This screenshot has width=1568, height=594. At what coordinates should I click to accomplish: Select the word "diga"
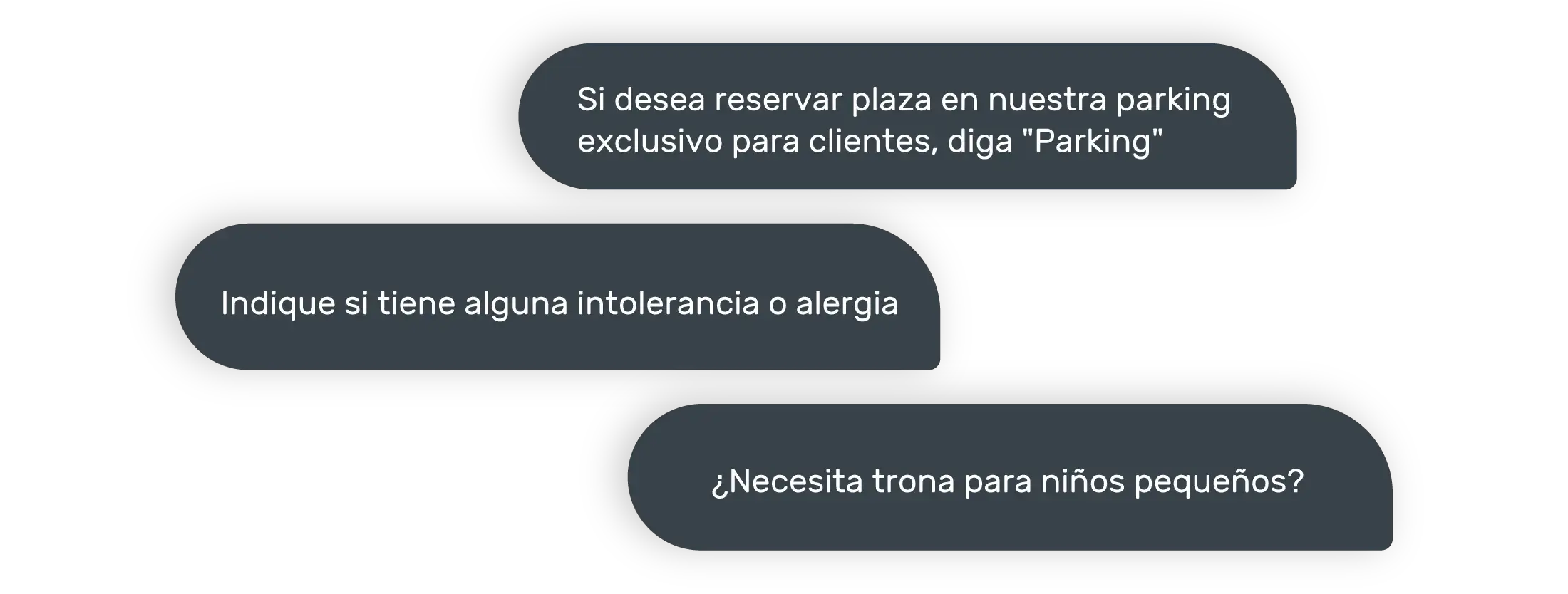pos(980,142)
